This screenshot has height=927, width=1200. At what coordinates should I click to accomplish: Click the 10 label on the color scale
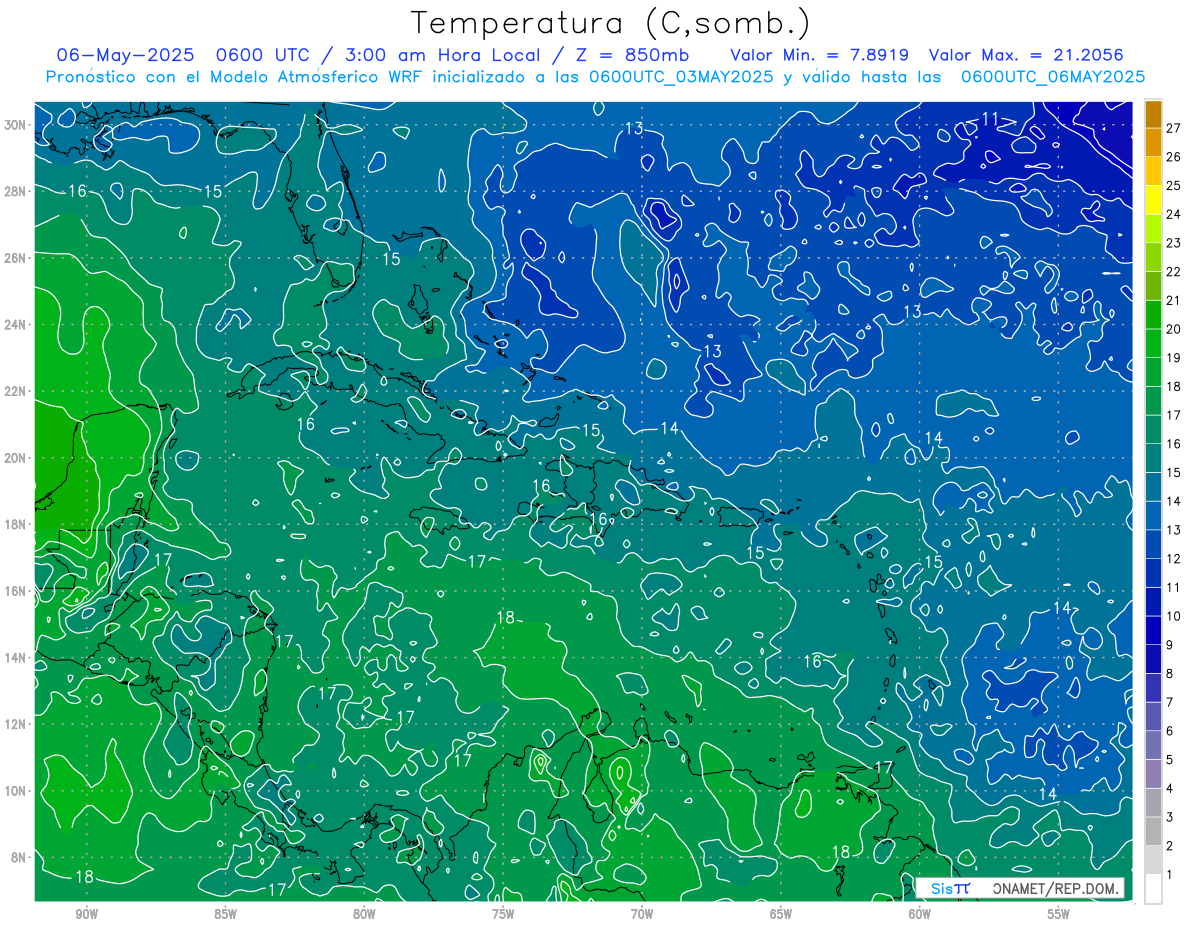pyautogui.click(x=1173, y=616)
